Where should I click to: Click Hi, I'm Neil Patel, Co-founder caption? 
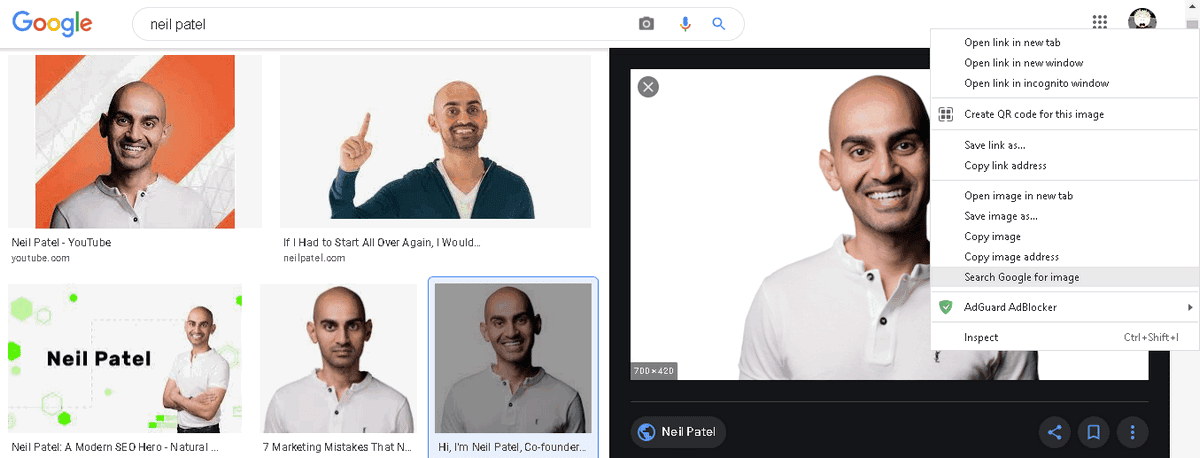(512, 447)
